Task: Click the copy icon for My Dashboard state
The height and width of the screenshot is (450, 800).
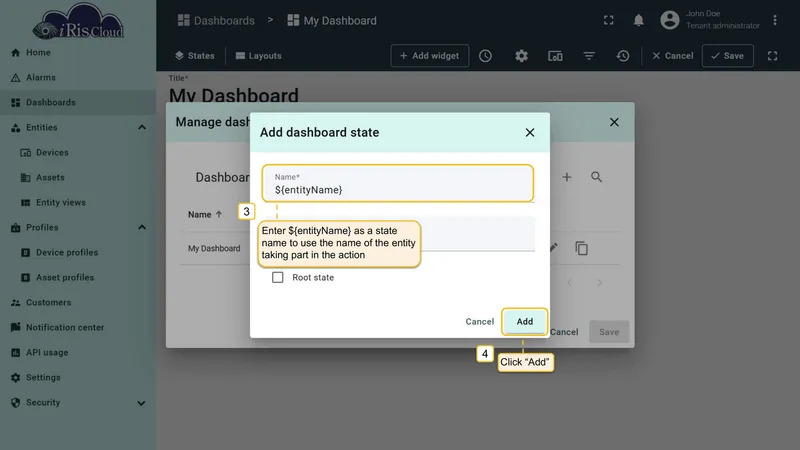Action: tap(581, 248)
